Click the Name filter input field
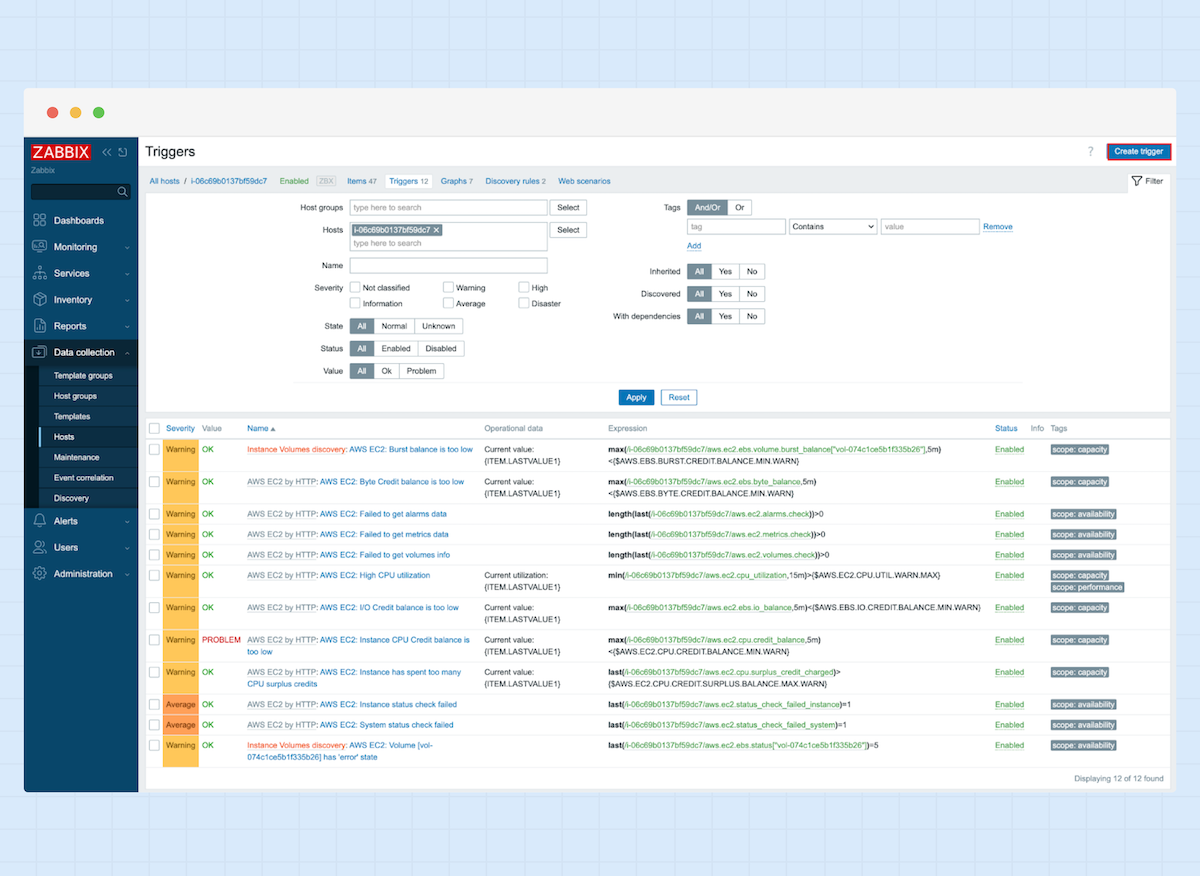1200x876 pixels. coord(448,266)
